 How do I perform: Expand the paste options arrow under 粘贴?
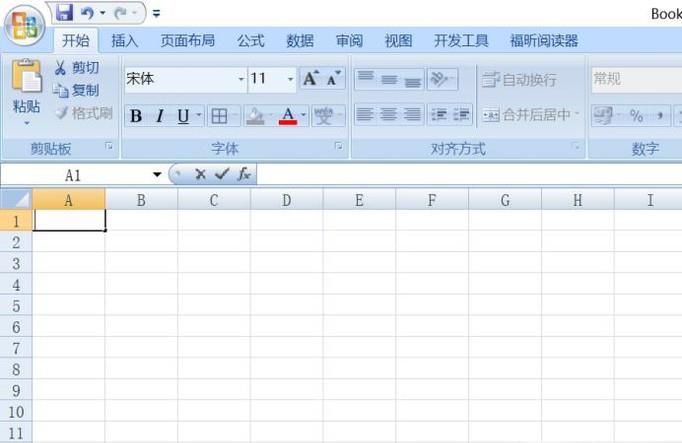pyautogui.click(x=27, y=123)
